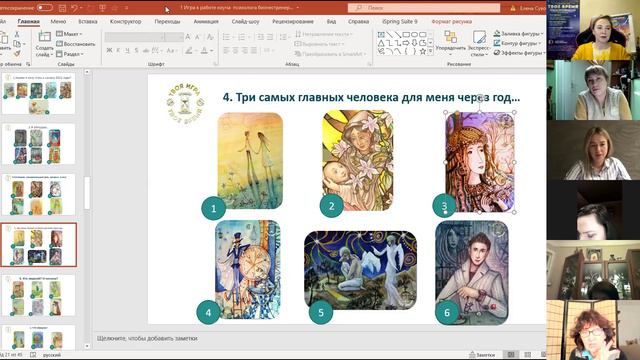
Task: Click the normal view icon in status bar
Action: (511, 355)
